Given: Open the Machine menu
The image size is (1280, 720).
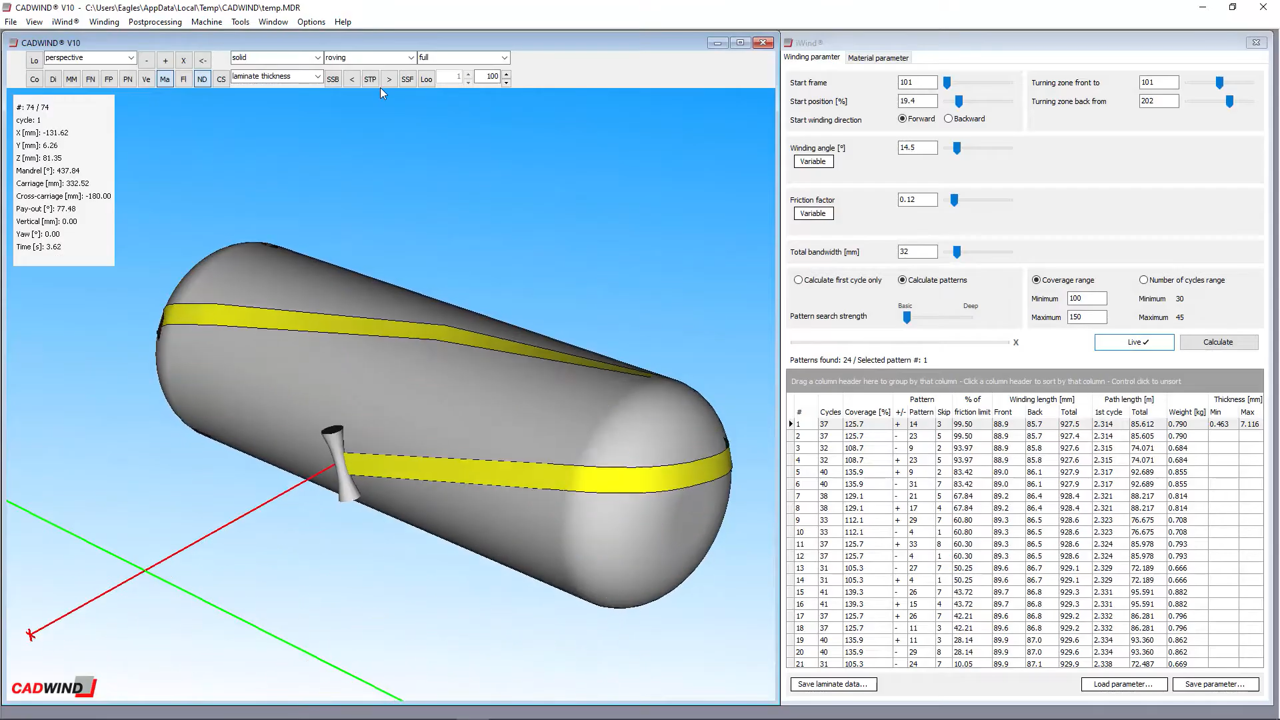Looking at the screenshot, I should [206, 22].
